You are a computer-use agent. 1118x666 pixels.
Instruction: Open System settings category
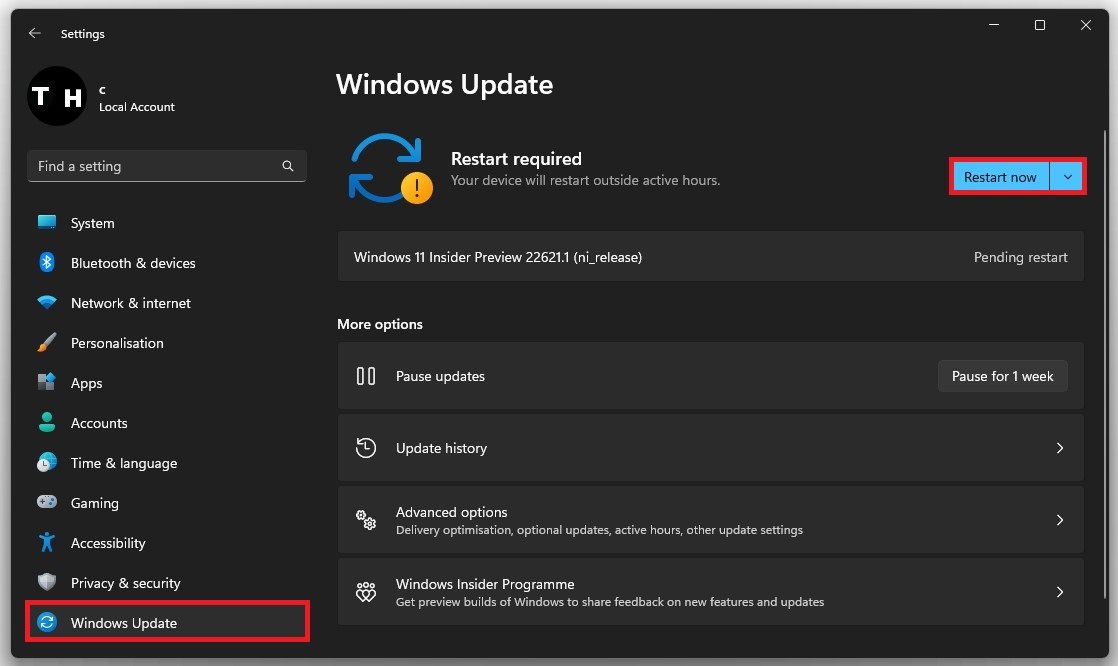(167, 223)
